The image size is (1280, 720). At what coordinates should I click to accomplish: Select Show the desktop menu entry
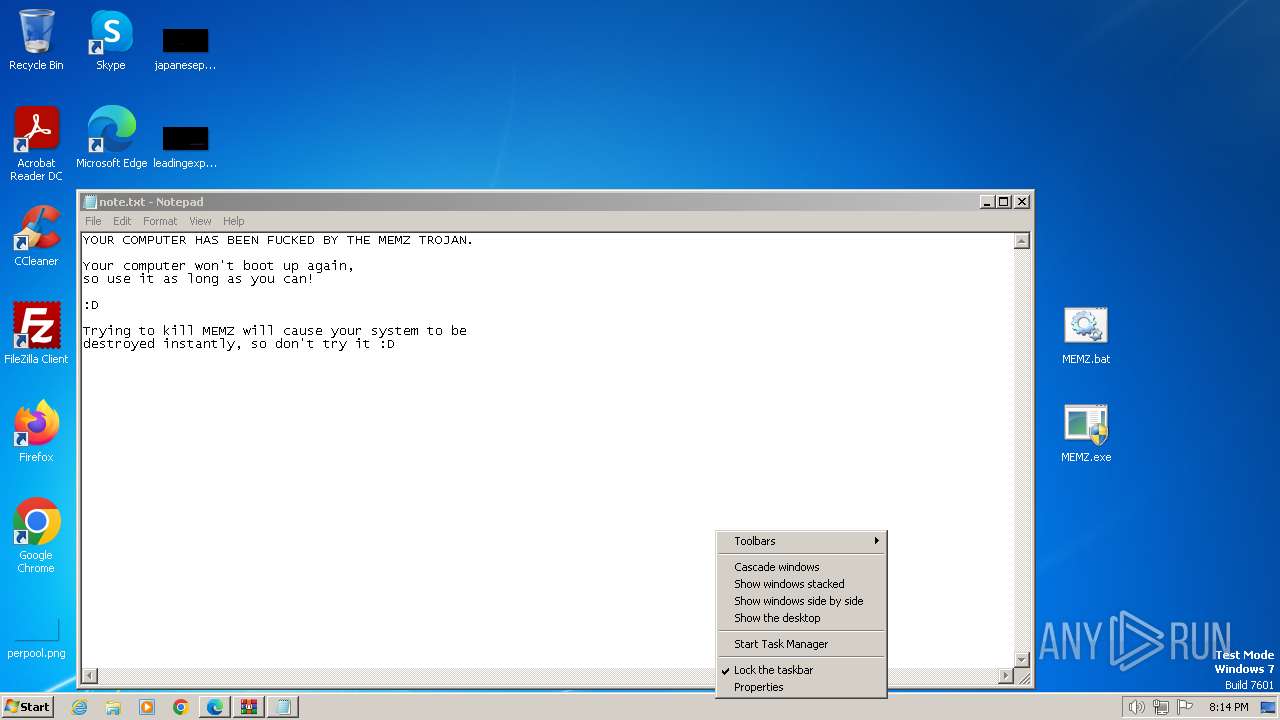(x=801, y=618)
